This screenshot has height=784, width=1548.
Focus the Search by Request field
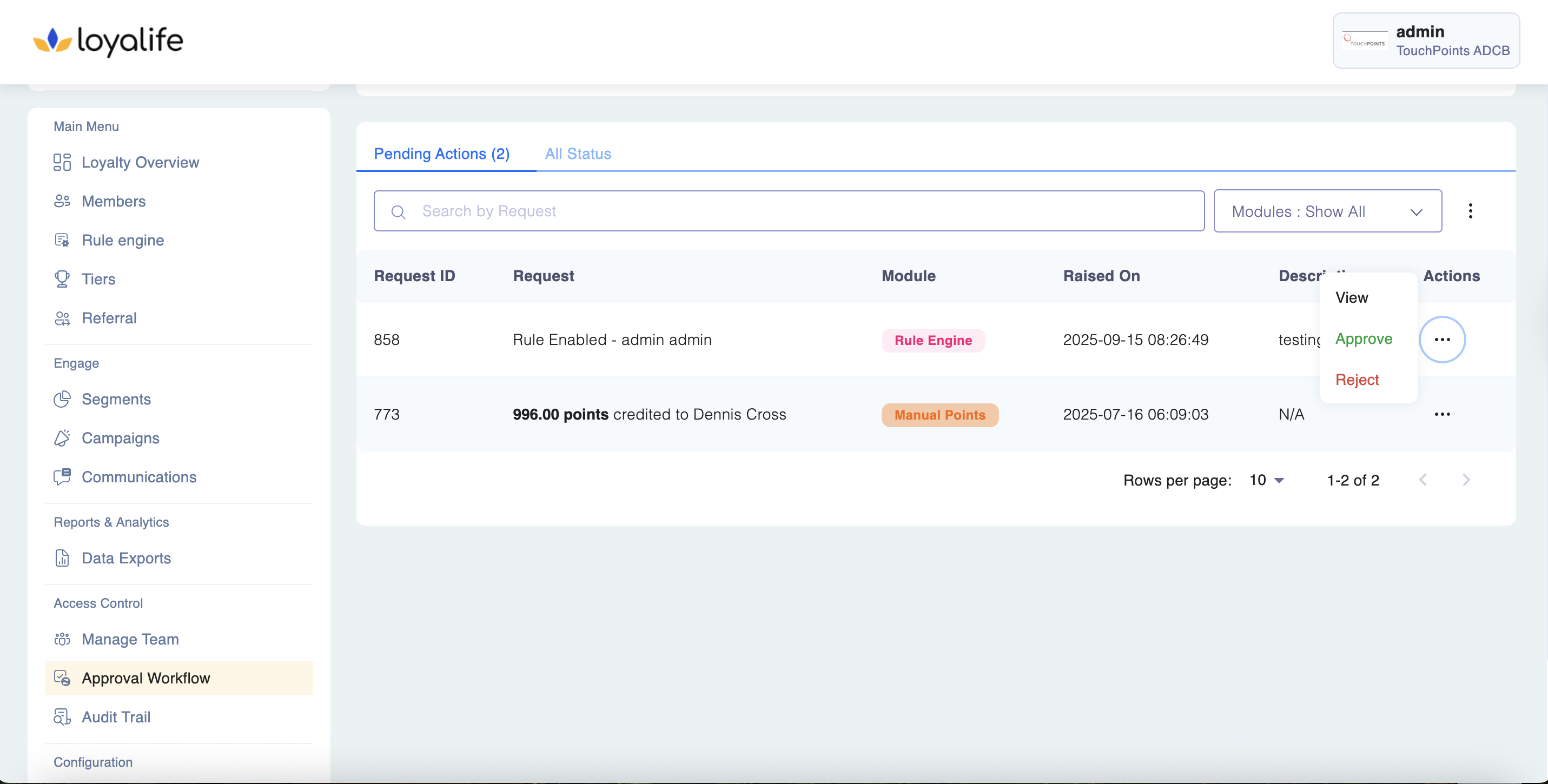(789, 211)
